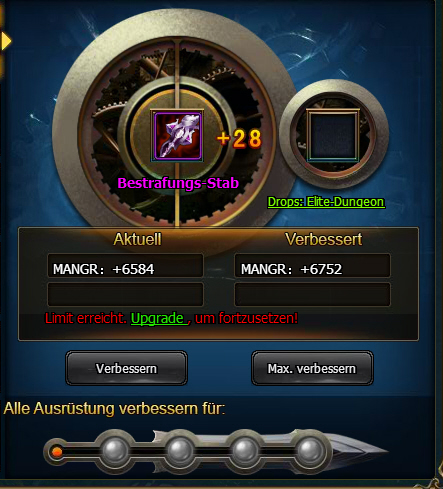The height and width of the screenshot is (489, 443).
Task: Follow the green Upgrade link
Action: coord(159,318)
